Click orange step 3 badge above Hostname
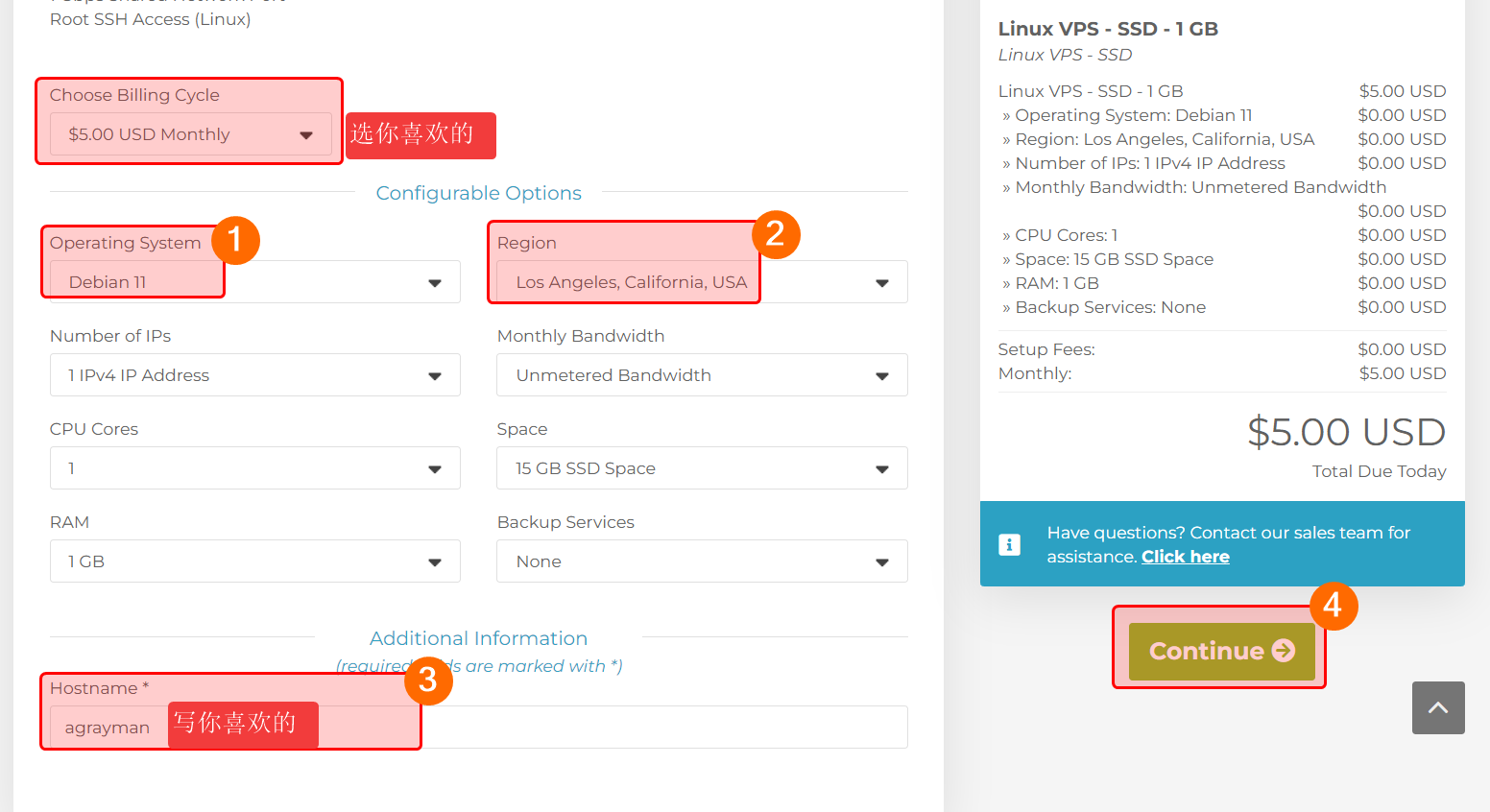 pos(428,681)
